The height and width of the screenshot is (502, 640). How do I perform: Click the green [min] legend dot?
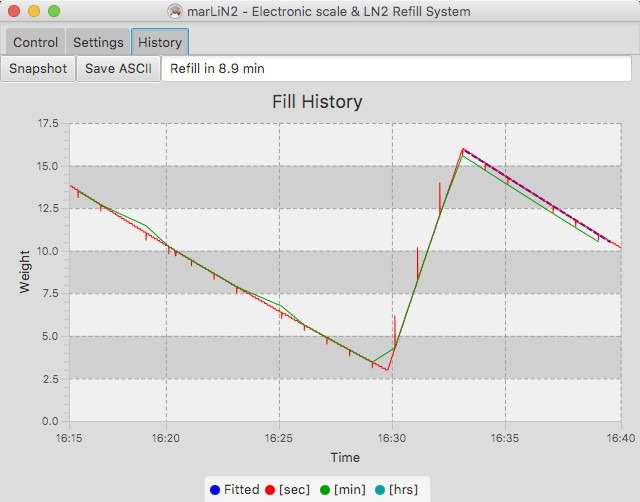pos(324,490)
